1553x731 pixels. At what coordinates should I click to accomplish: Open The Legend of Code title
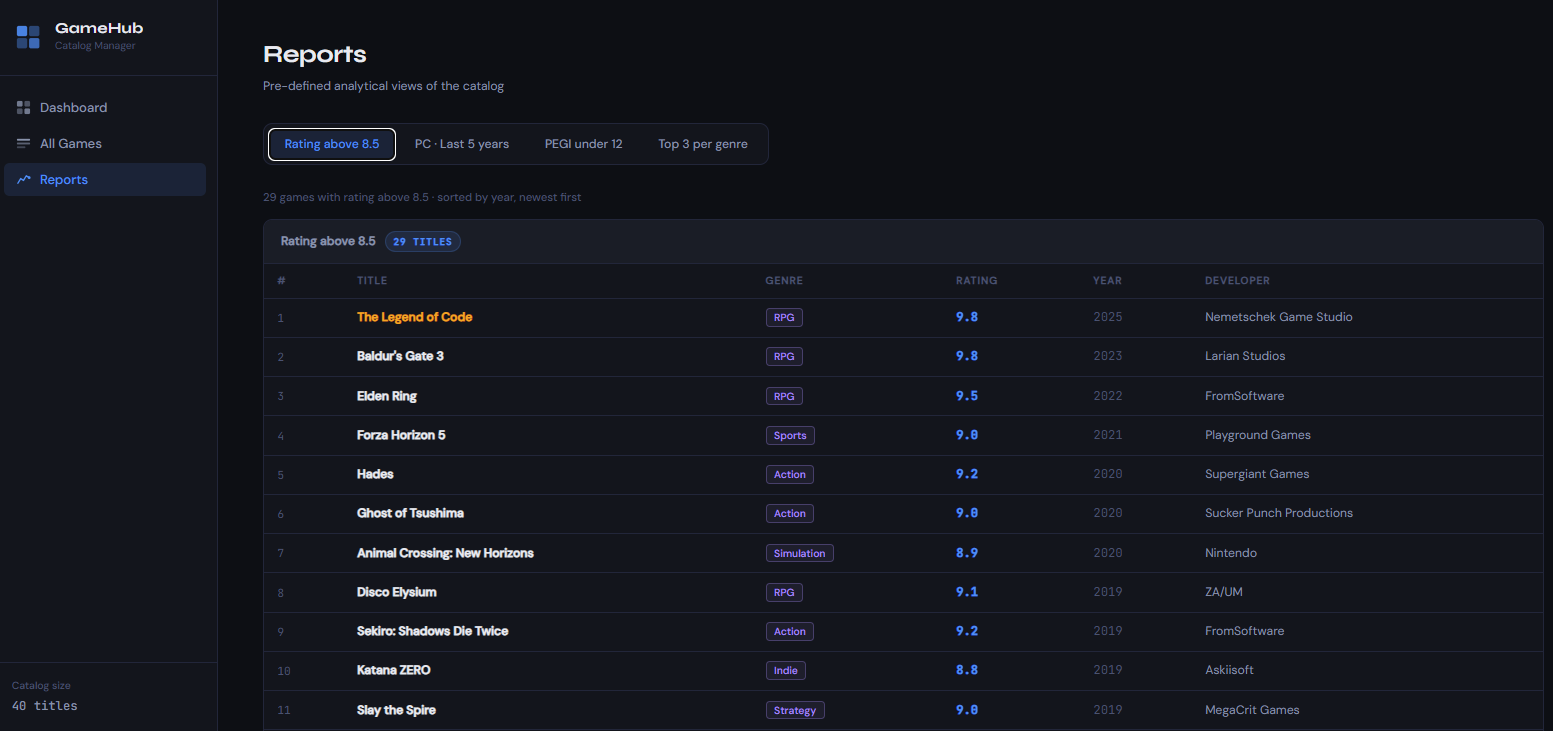414,317
